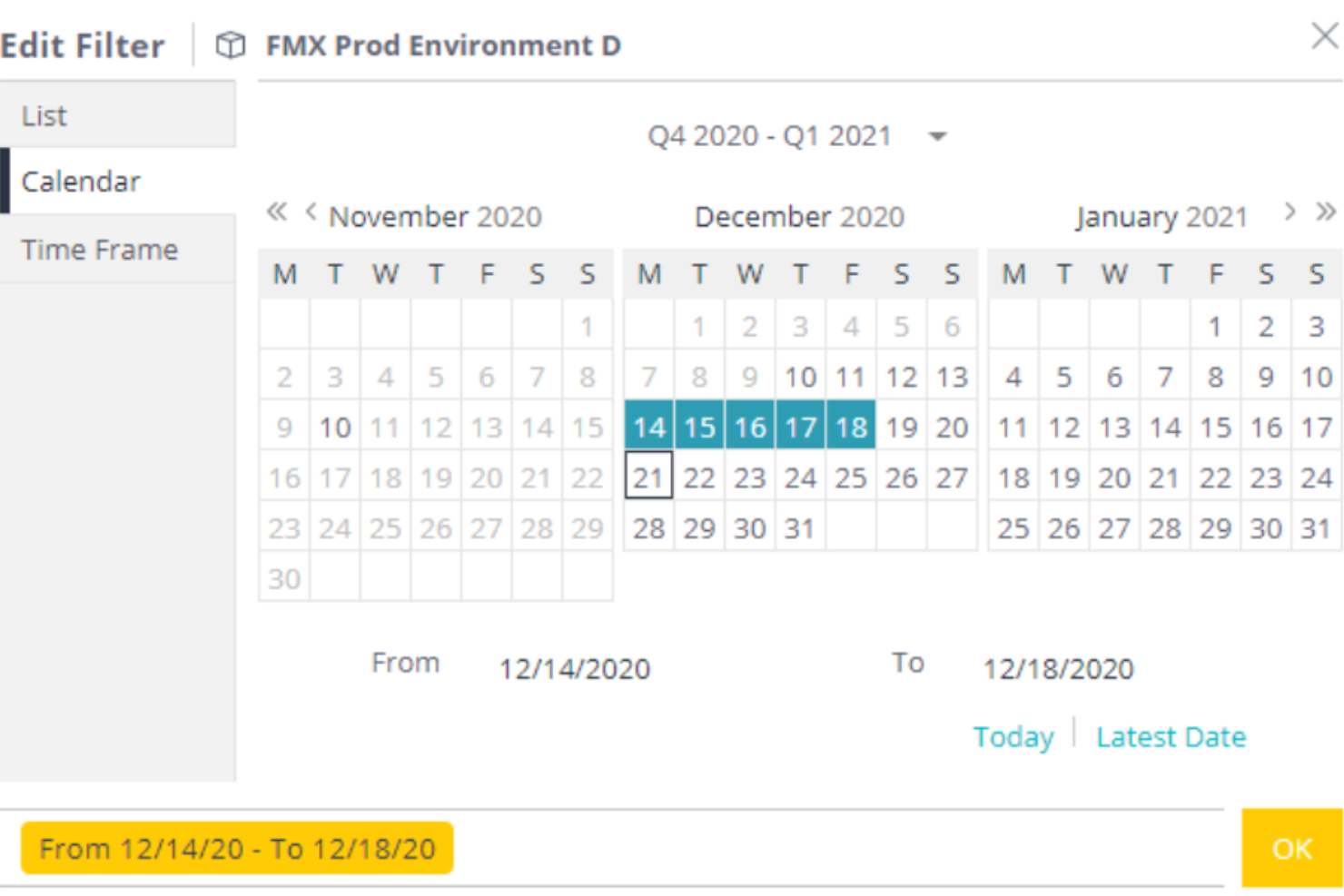Click the double-right arrow to jump forward months
Image resolution: width=1344 pixels, height=896 pixels.
pos(1324,212)
